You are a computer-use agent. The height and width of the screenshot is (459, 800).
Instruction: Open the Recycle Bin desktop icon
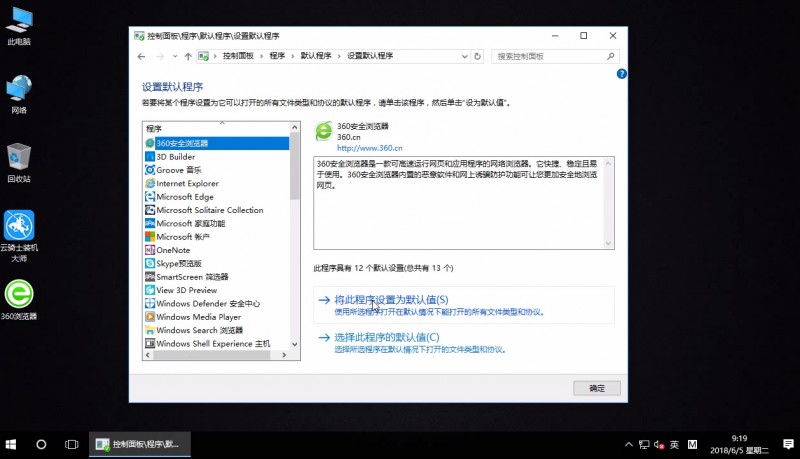tap(19, 163)
